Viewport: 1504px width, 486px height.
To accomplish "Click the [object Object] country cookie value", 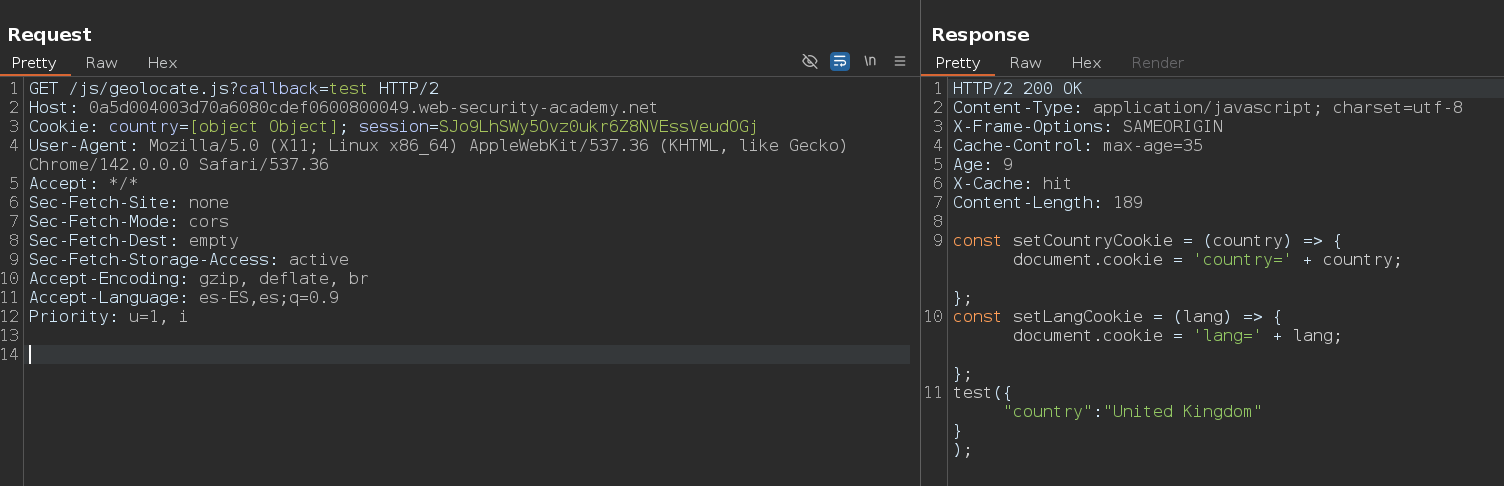I will click(264, 127).
